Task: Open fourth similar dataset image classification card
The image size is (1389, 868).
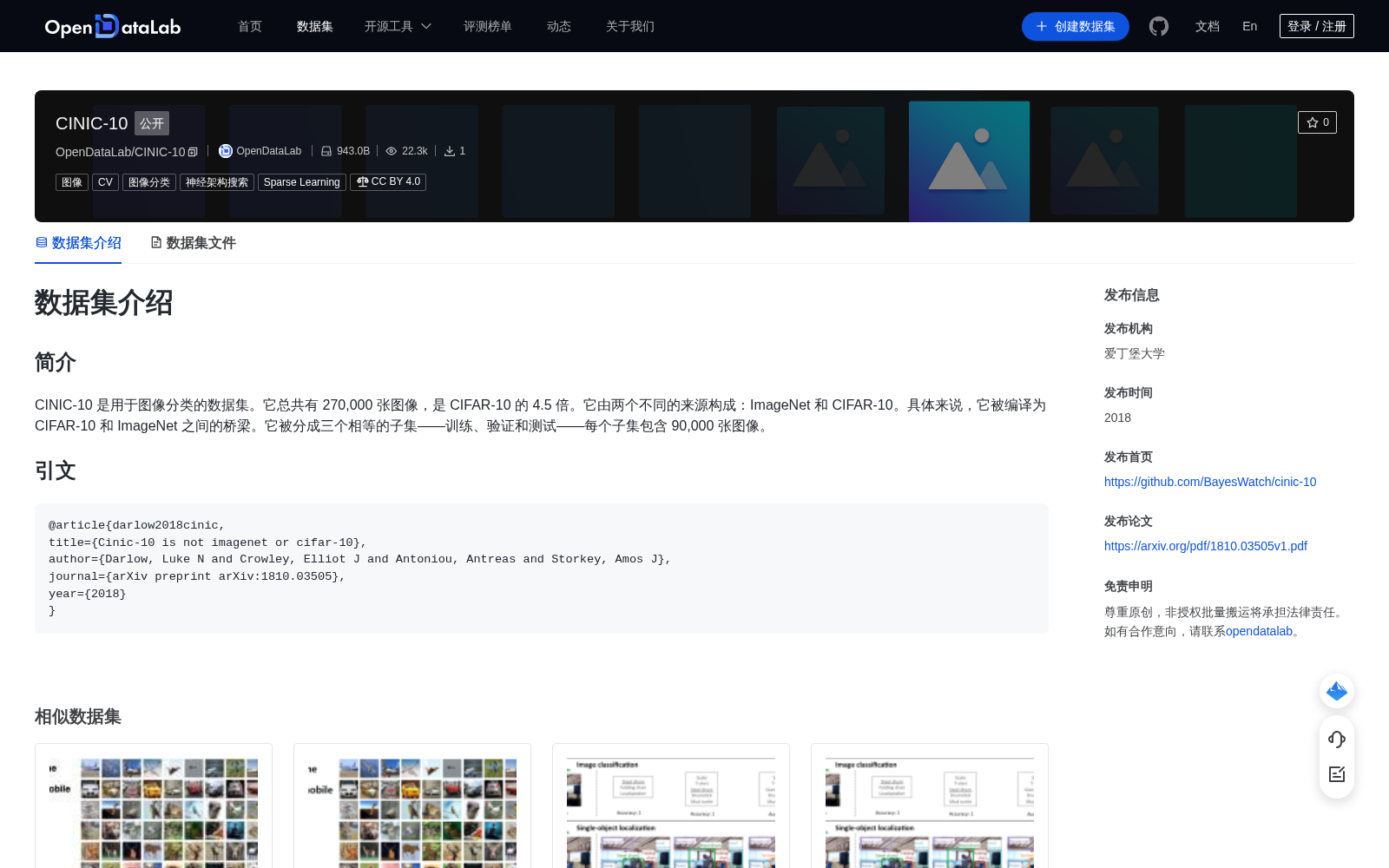Action: click(x=930, y=806)
